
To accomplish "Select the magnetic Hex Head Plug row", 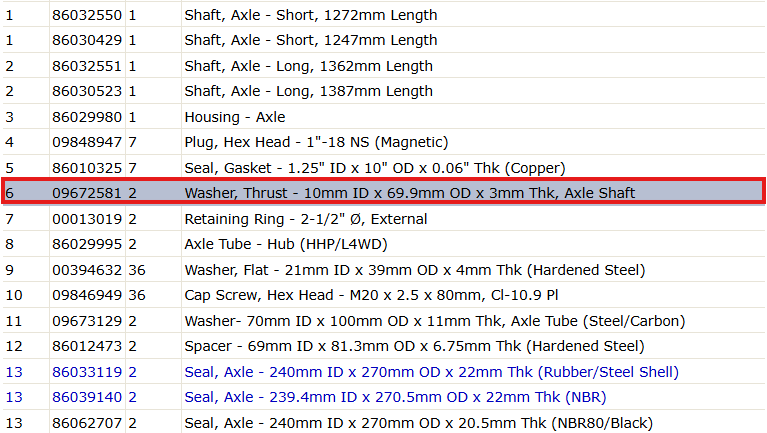I will pos(384,142).
